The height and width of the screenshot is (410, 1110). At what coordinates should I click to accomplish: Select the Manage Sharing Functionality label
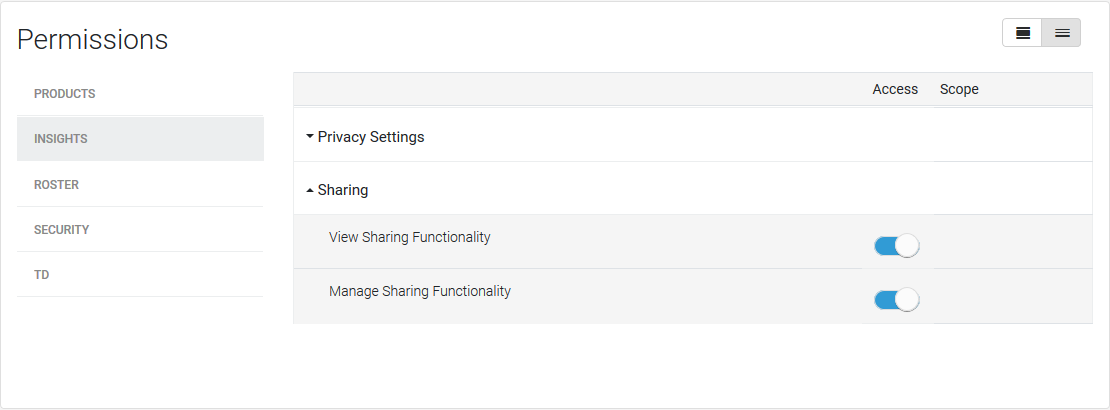pyautogui.click(x=420, y=291)
